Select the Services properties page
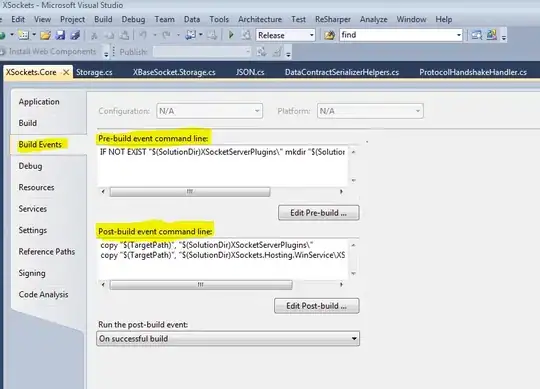 click(32, 209)
